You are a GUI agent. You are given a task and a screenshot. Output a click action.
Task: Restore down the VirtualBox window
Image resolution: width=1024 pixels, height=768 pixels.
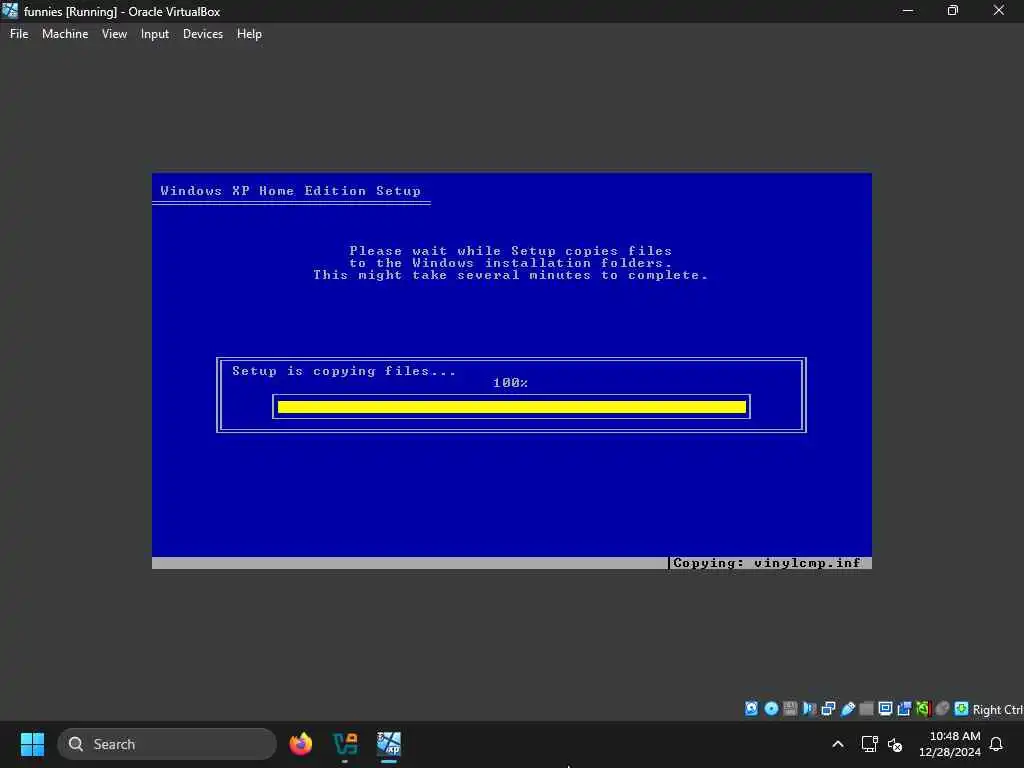953,11
